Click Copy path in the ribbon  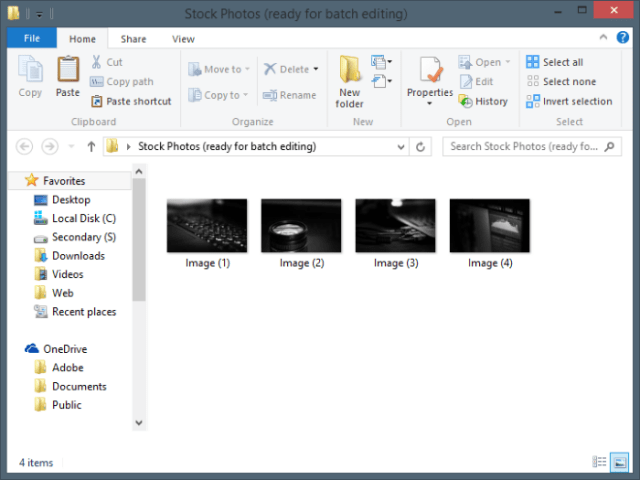122,82
